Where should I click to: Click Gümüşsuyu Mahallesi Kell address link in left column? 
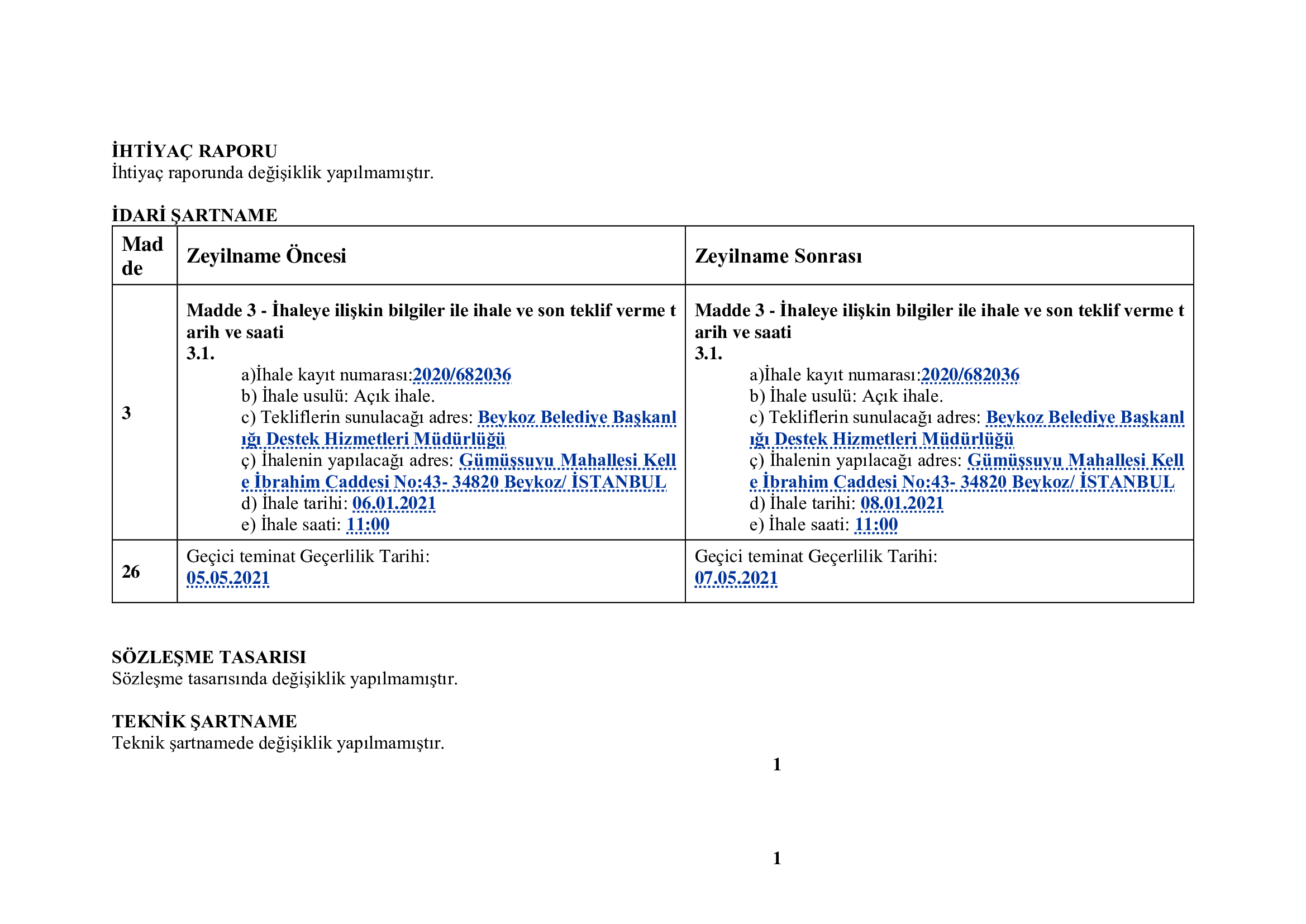(567, 460)
